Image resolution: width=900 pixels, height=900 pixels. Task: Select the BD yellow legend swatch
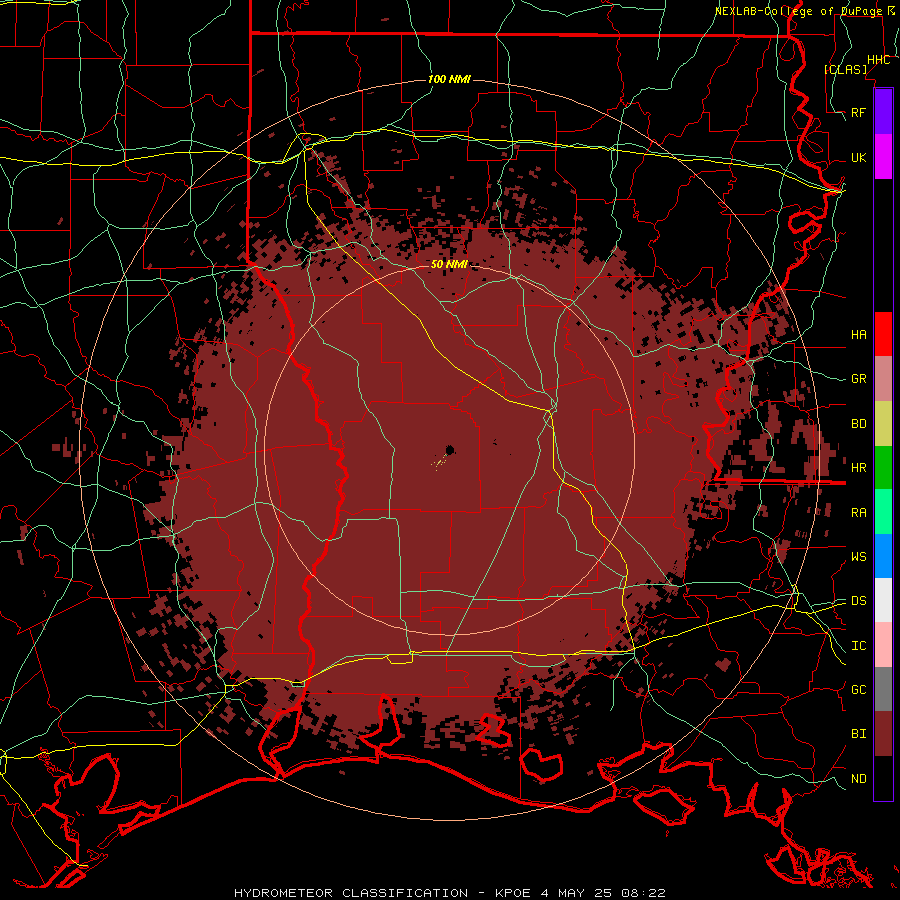pos(883,423)
